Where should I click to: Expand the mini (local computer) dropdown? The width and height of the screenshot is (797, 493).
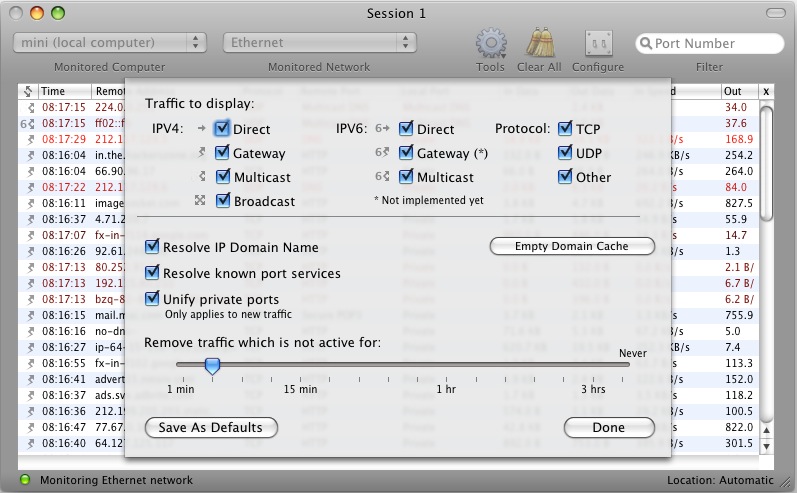(110, 43)
